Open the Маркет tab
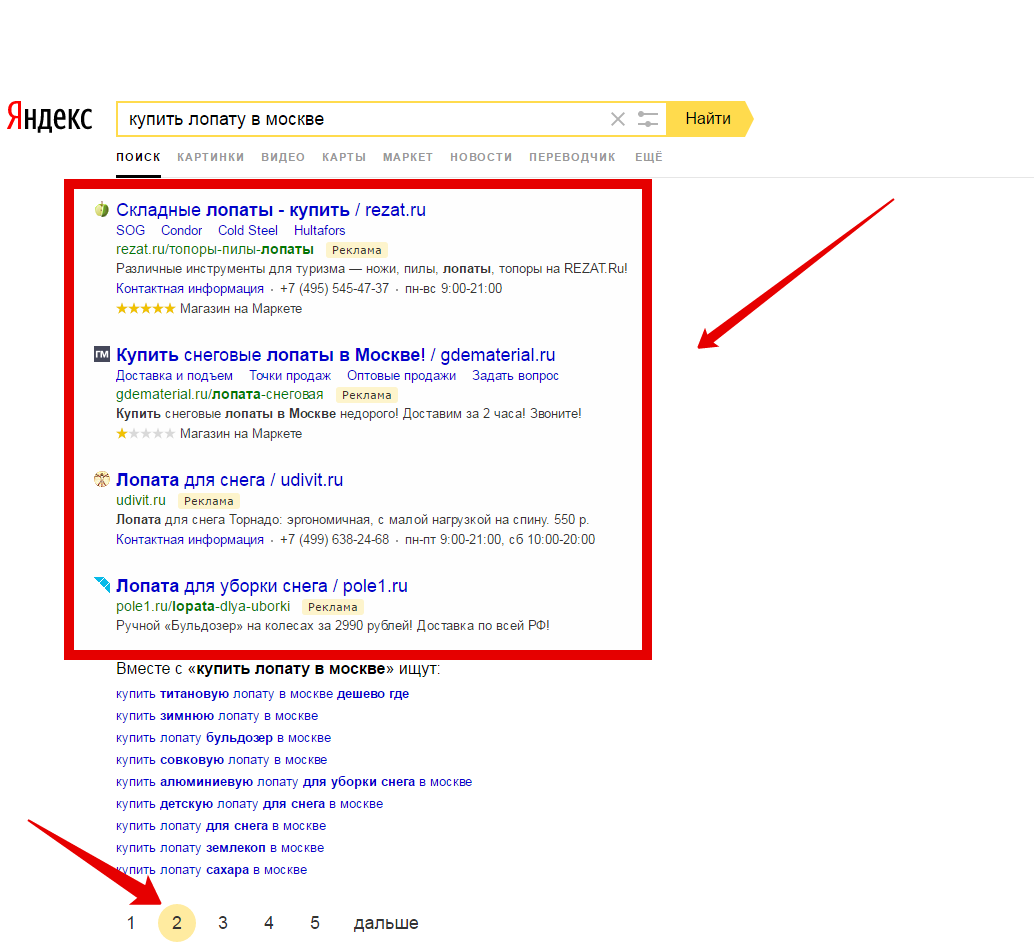The height and width of the screenshot is (944, 1034). click(x=408, y=157)
